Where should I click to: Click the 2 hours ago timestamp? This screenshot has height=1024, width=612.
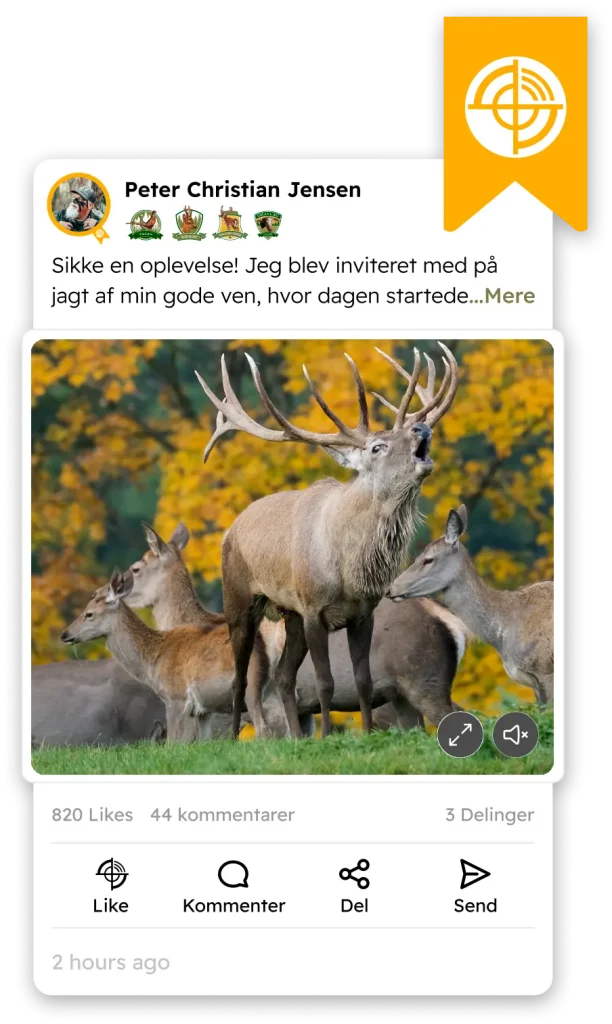(x=111, y=963)
